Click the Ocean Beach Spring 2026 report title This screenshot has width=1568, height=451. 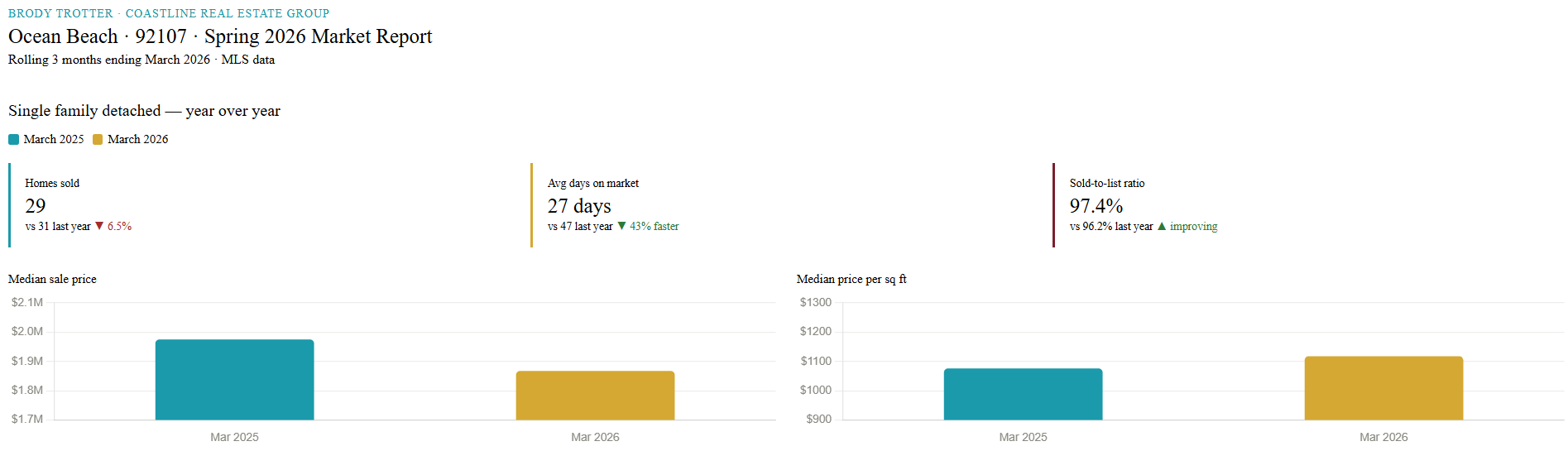pos(220,36)
